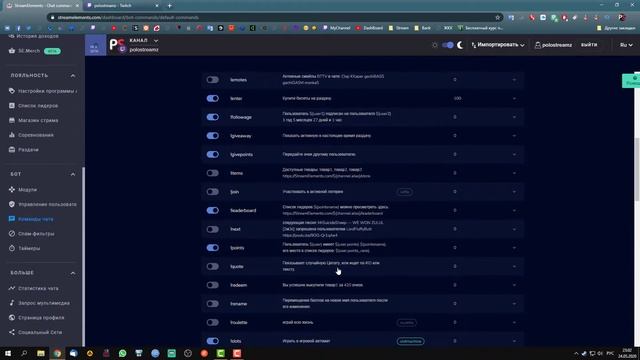Expand the !roulette row chevron
640x360 pixels.
[514, 322]
